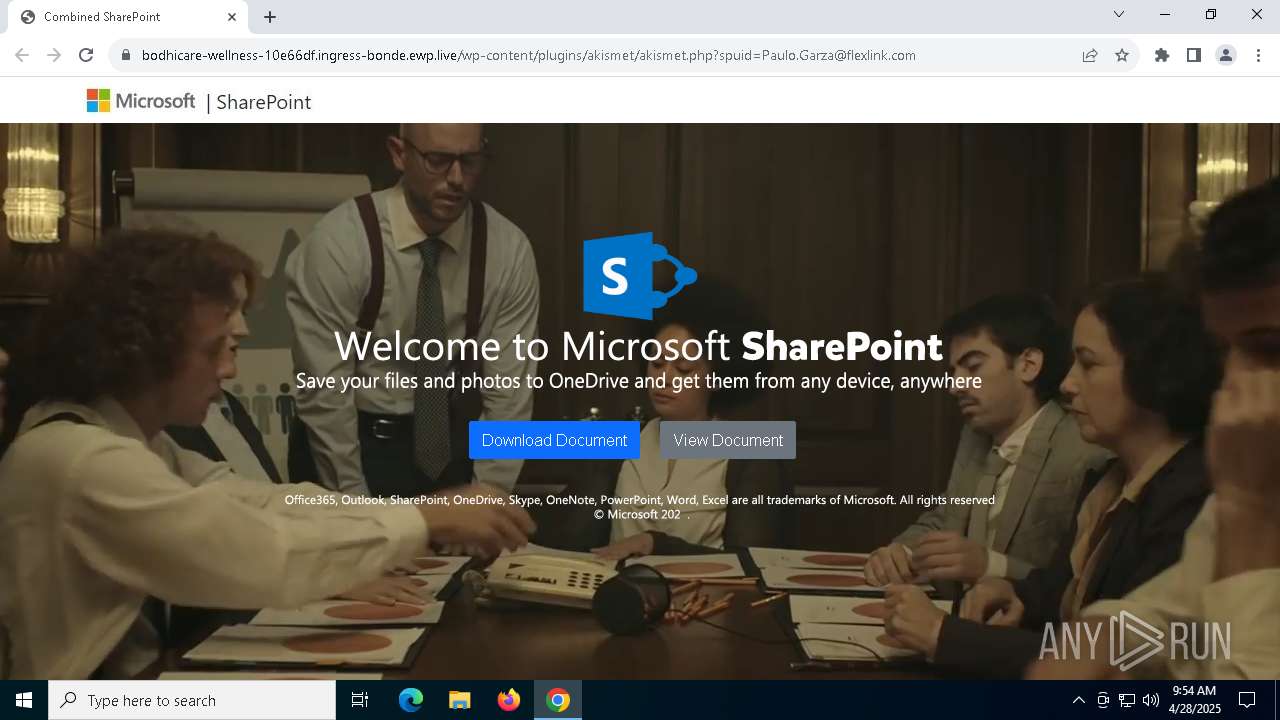Click the browser forward arrow
Screen dimensions: 1280x720
click(x=54, y=55)
